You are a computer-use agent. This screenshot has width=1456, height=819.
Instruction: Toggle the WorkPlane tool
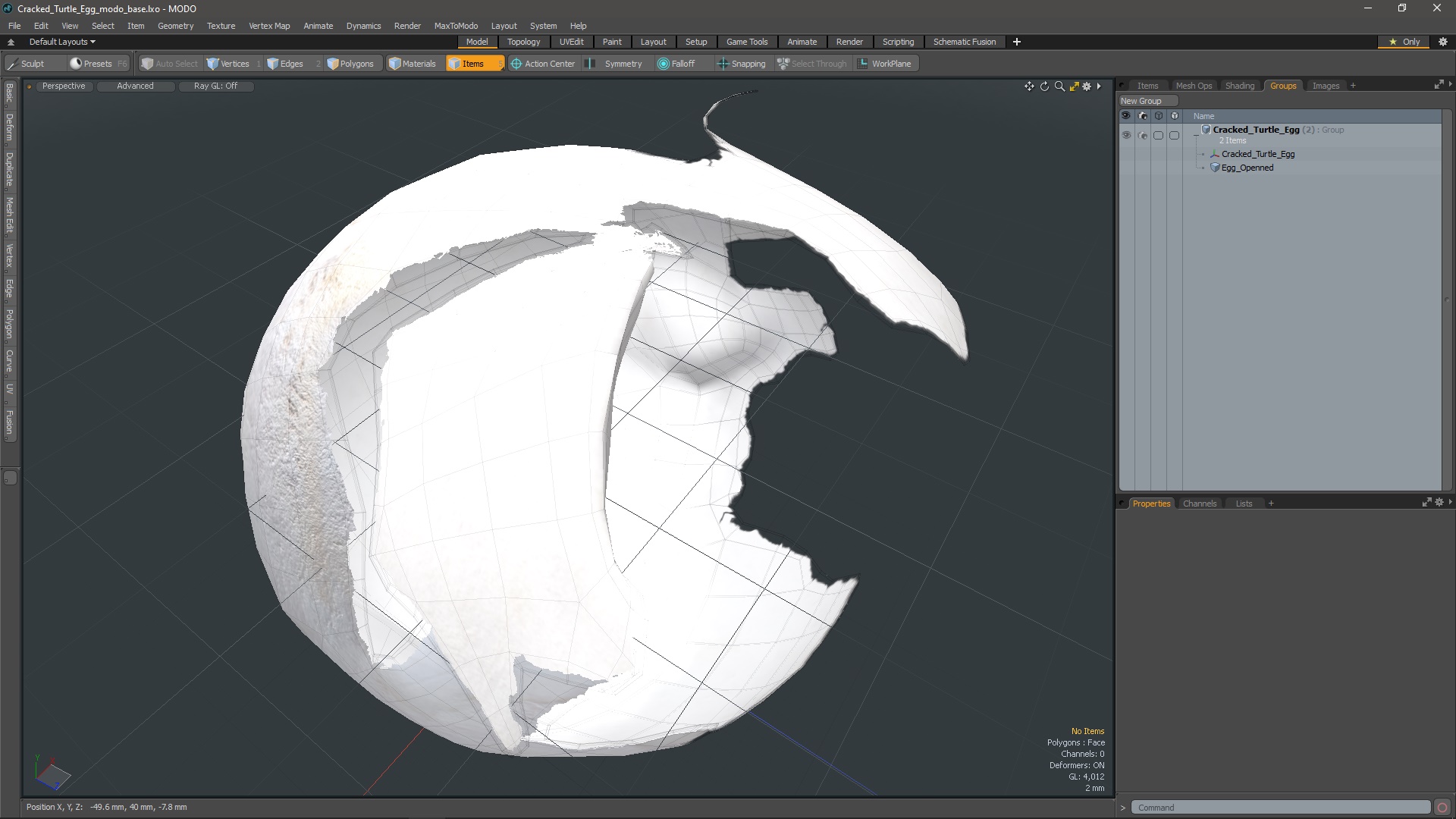pos(884,64)
